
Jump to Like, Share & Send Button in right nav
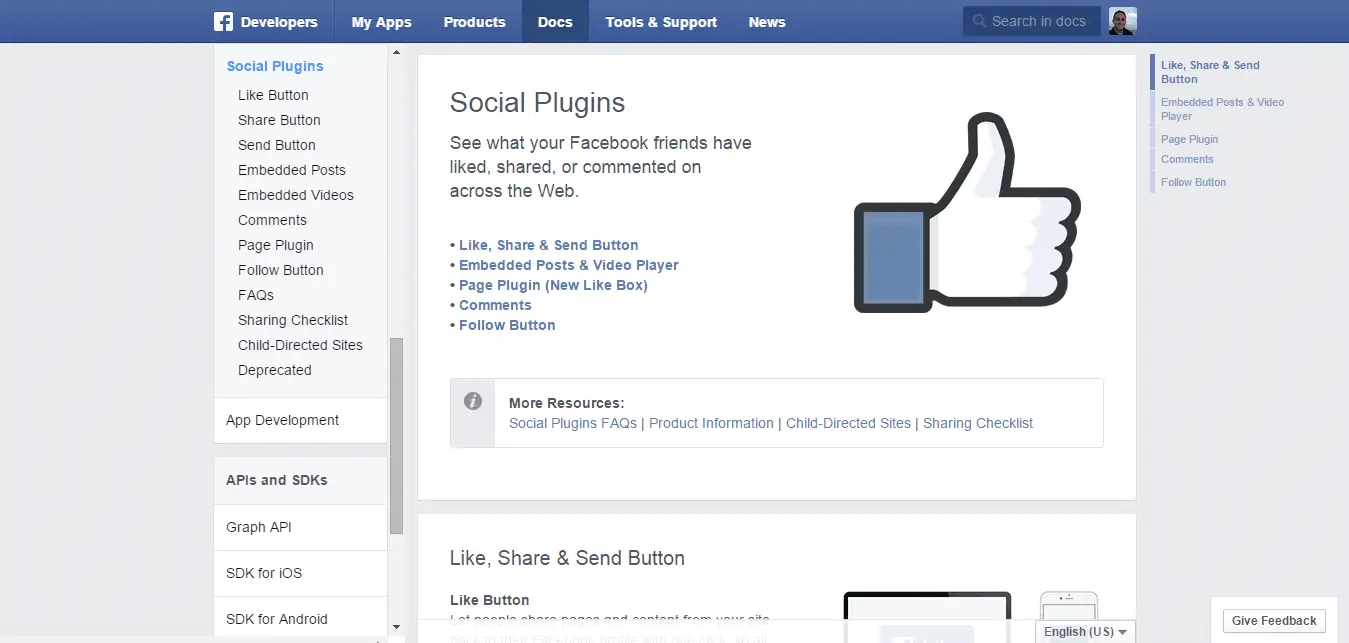click(x=1210, y=72)
